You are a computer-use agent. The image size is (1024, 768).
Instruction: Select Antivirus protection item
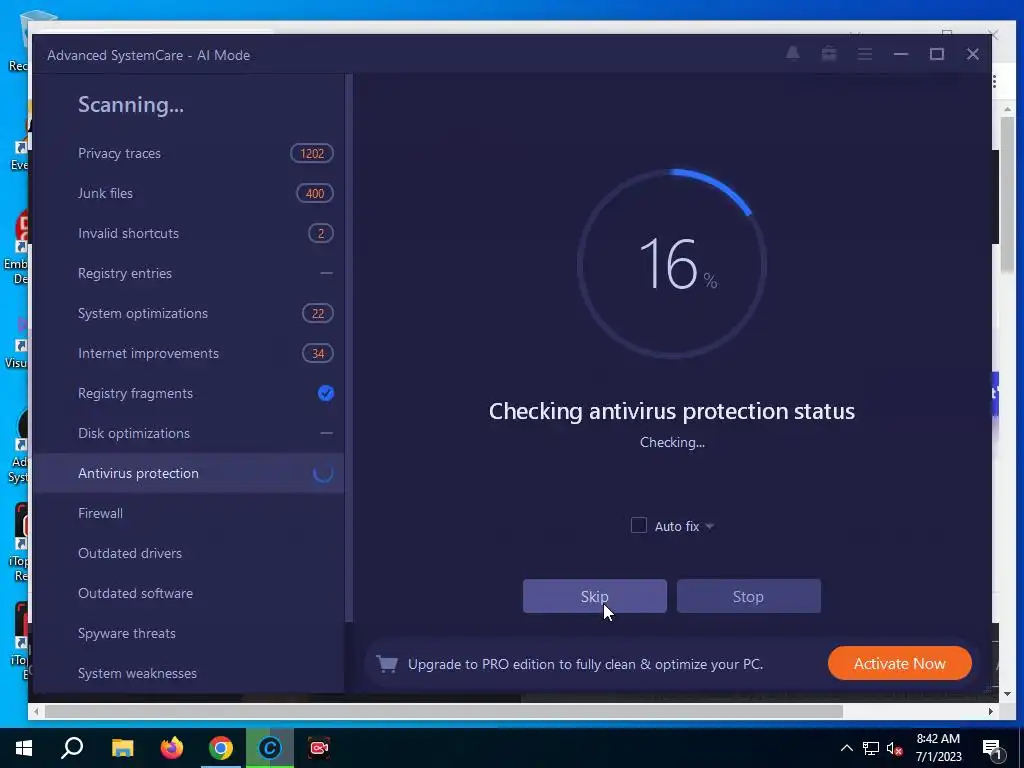[x=189, y=473]
